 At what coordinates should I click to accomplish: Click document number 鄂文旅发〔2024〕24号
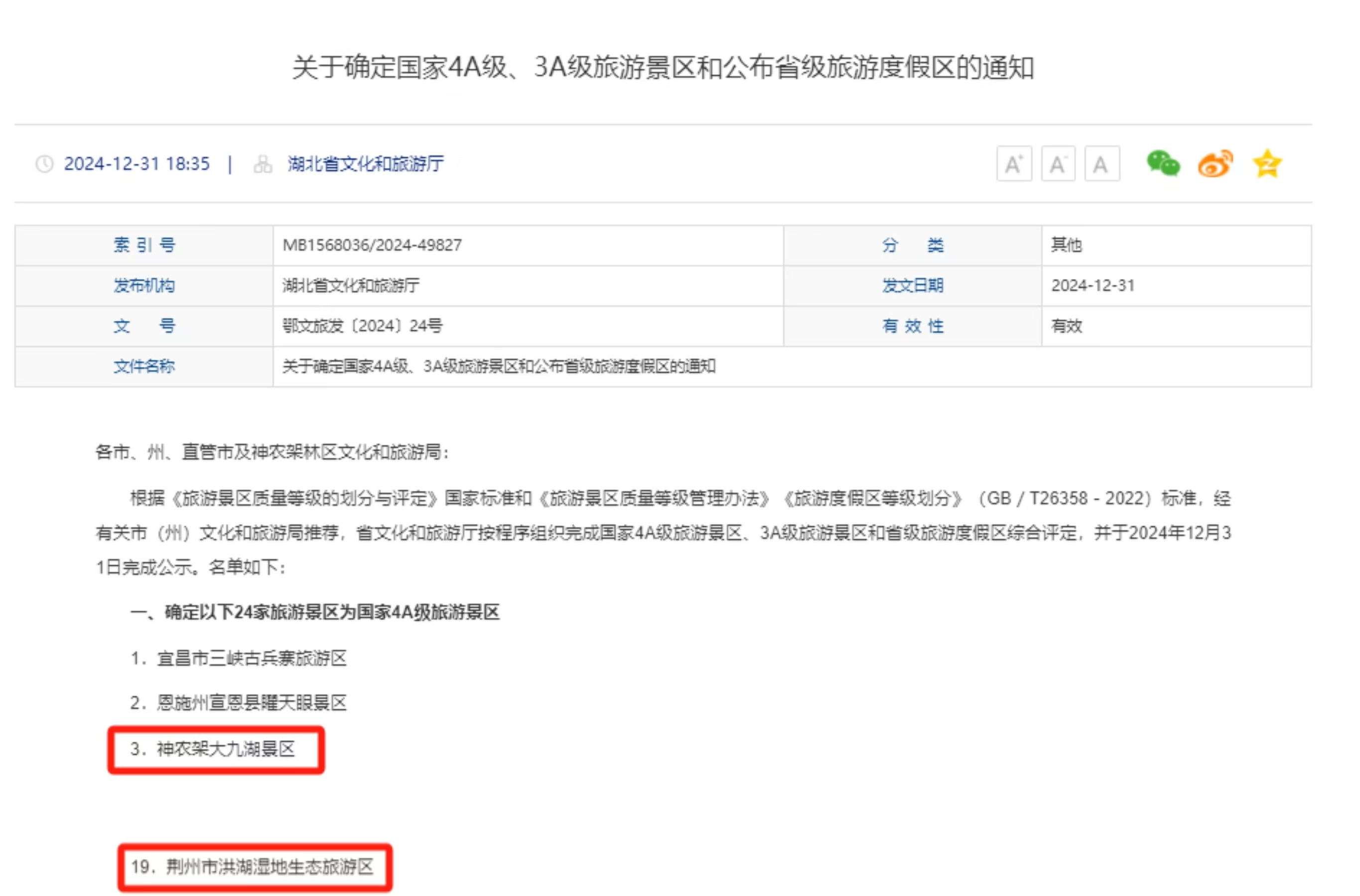[362, 326]
